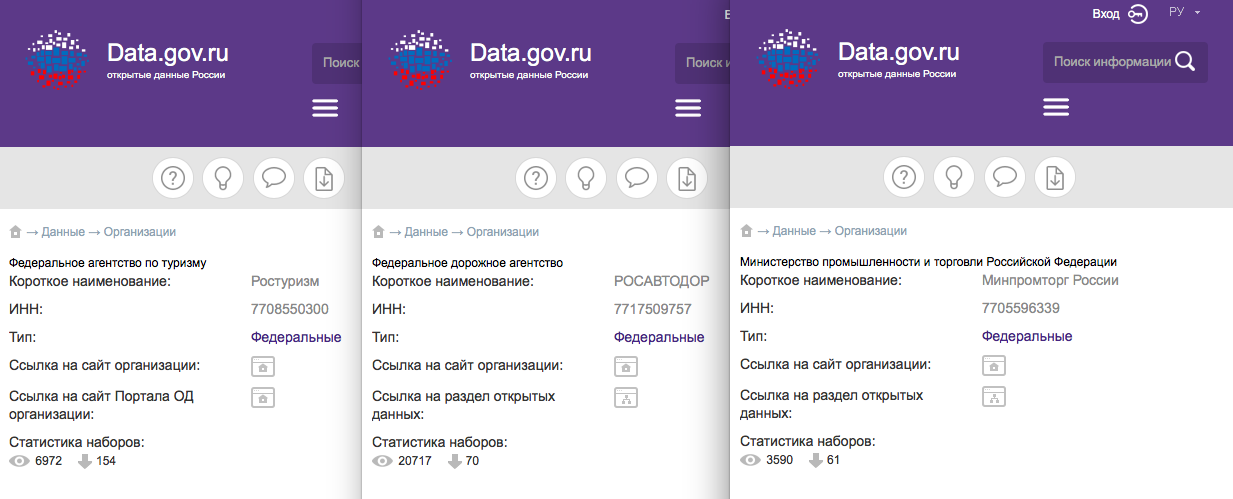Open hamburger menu in Minpromtorg panel
Viewport: 1233px width, 499px height.
pos(1056,108)
